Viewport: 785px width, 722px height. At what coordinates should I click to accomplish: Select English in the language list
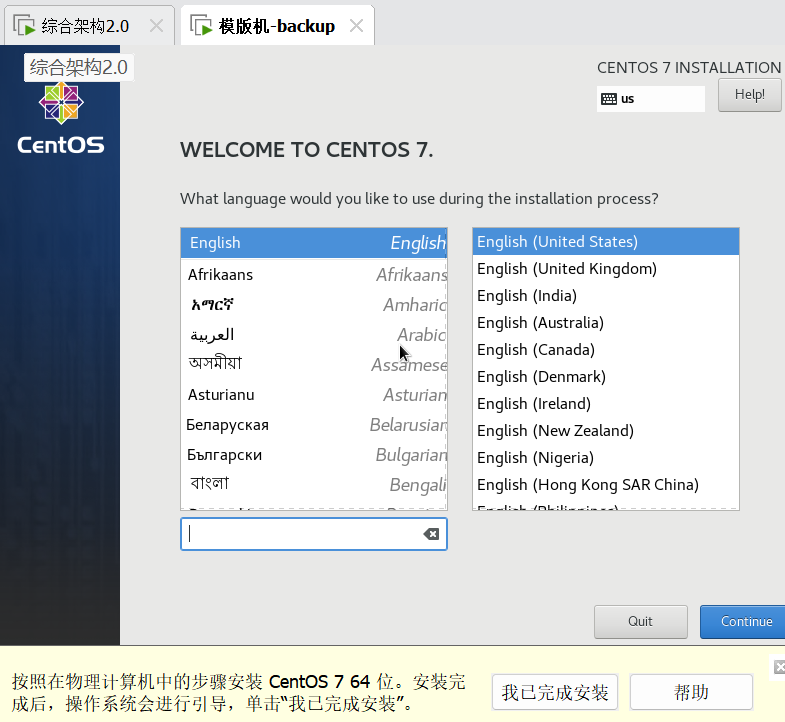point(314,243)
